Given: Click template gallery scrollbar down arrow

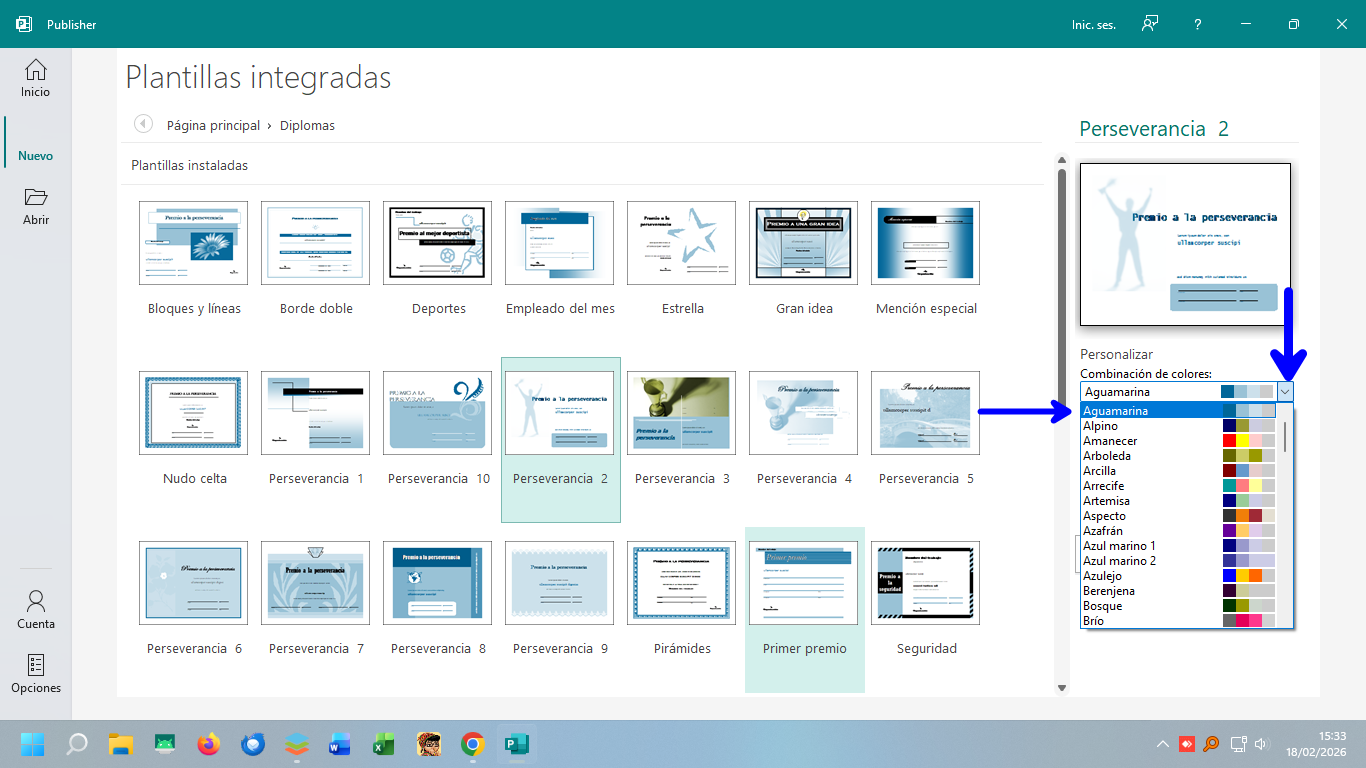Looking at the screenshot, I should pos(1062,687).
